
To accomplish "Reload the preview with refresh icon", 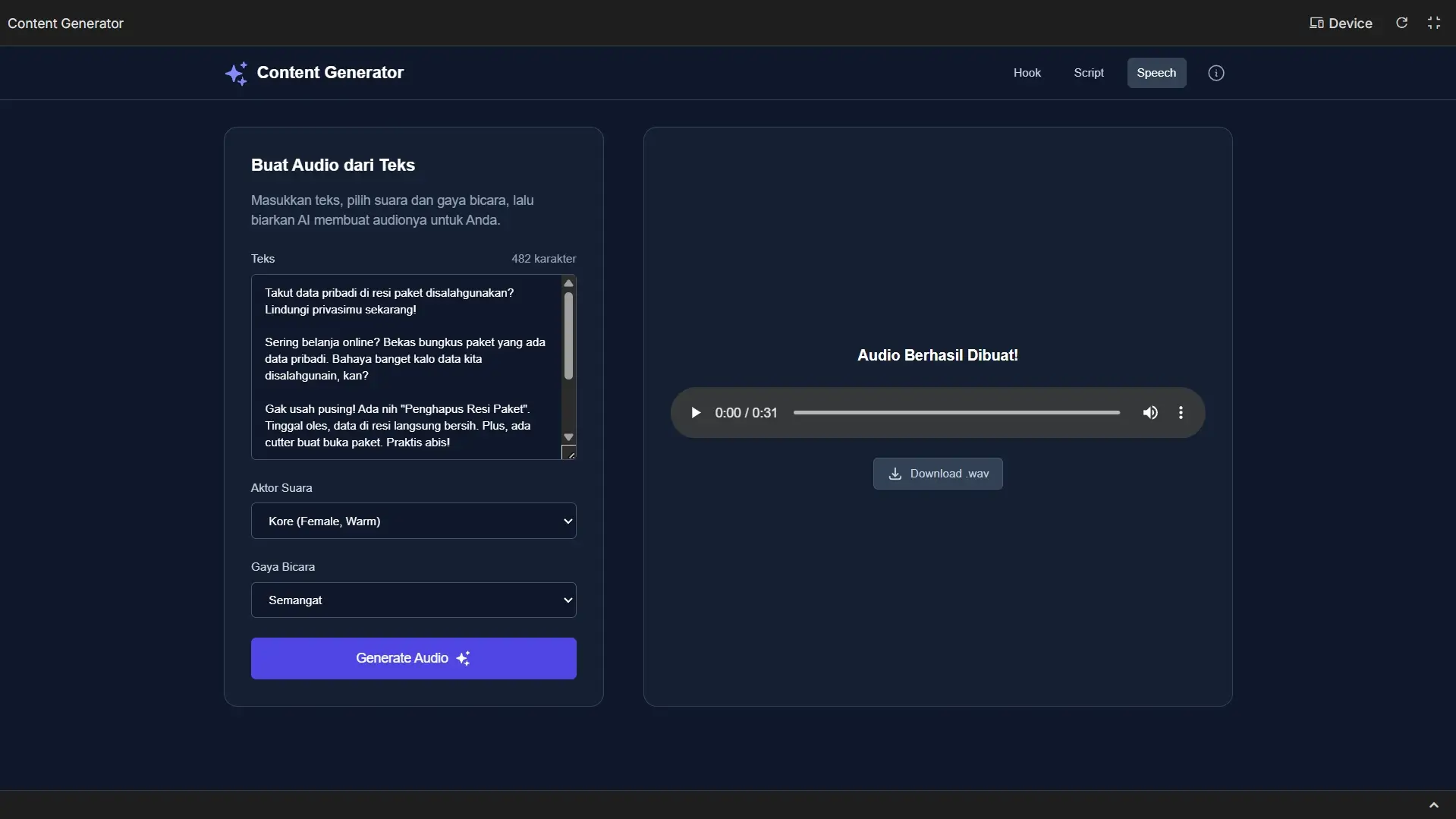I will tap(1402, 23).
